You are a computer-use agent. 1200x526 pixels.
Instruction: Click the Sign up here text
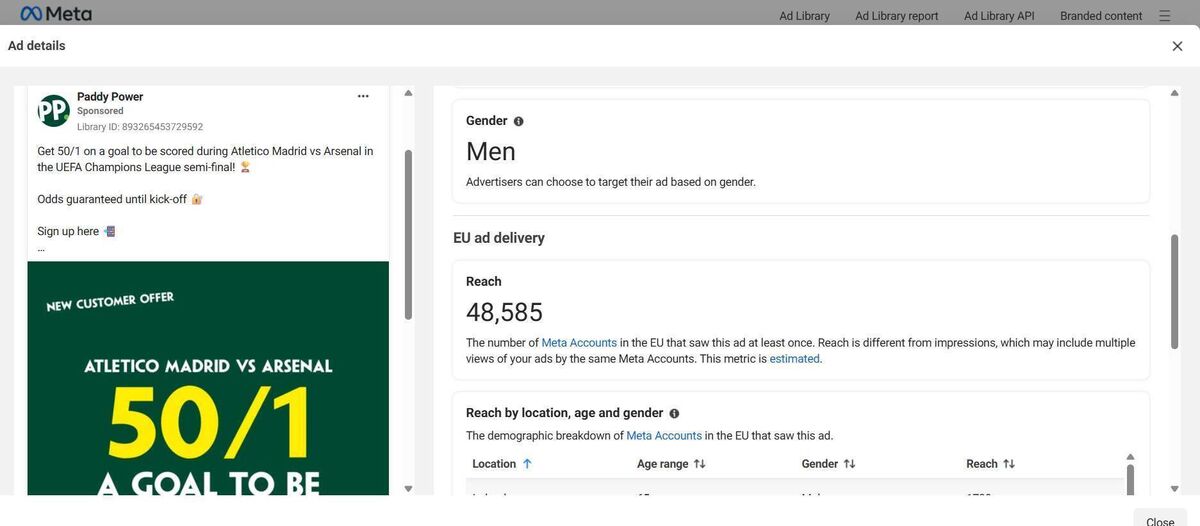point(68,231)
